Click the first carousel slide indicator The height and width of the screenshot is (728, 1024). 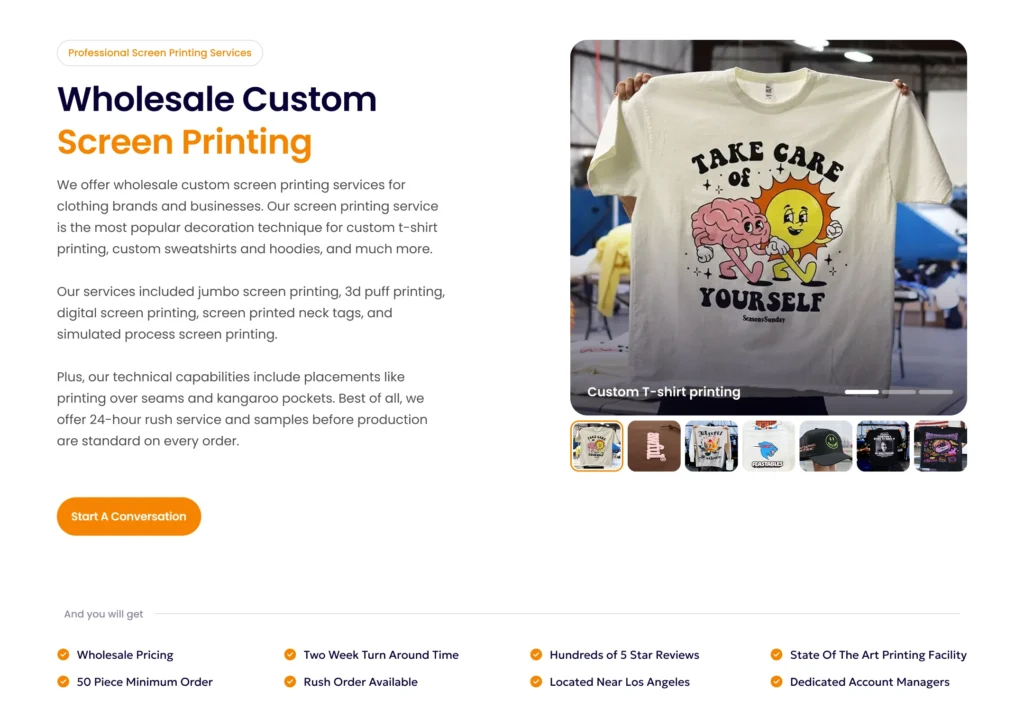[x=861, y=392]
